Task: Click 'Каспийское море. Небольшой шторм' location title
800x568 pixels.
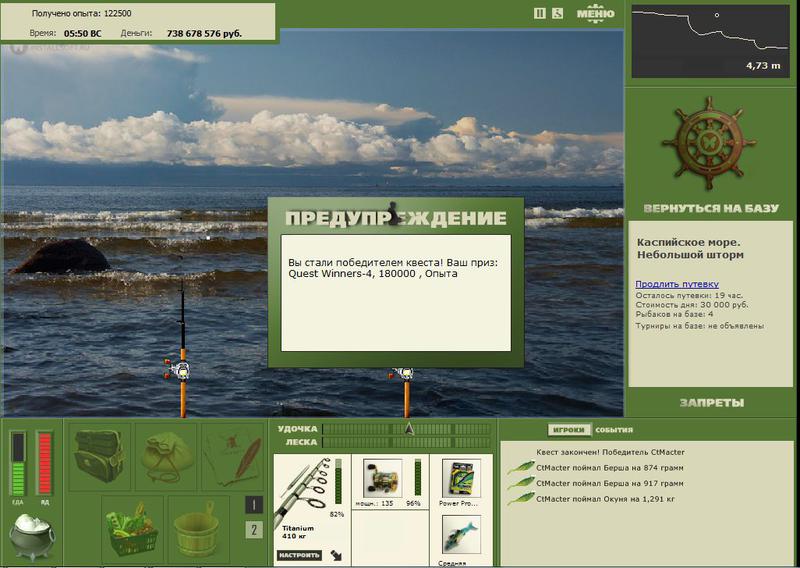Action: click(x=690, y=249)
